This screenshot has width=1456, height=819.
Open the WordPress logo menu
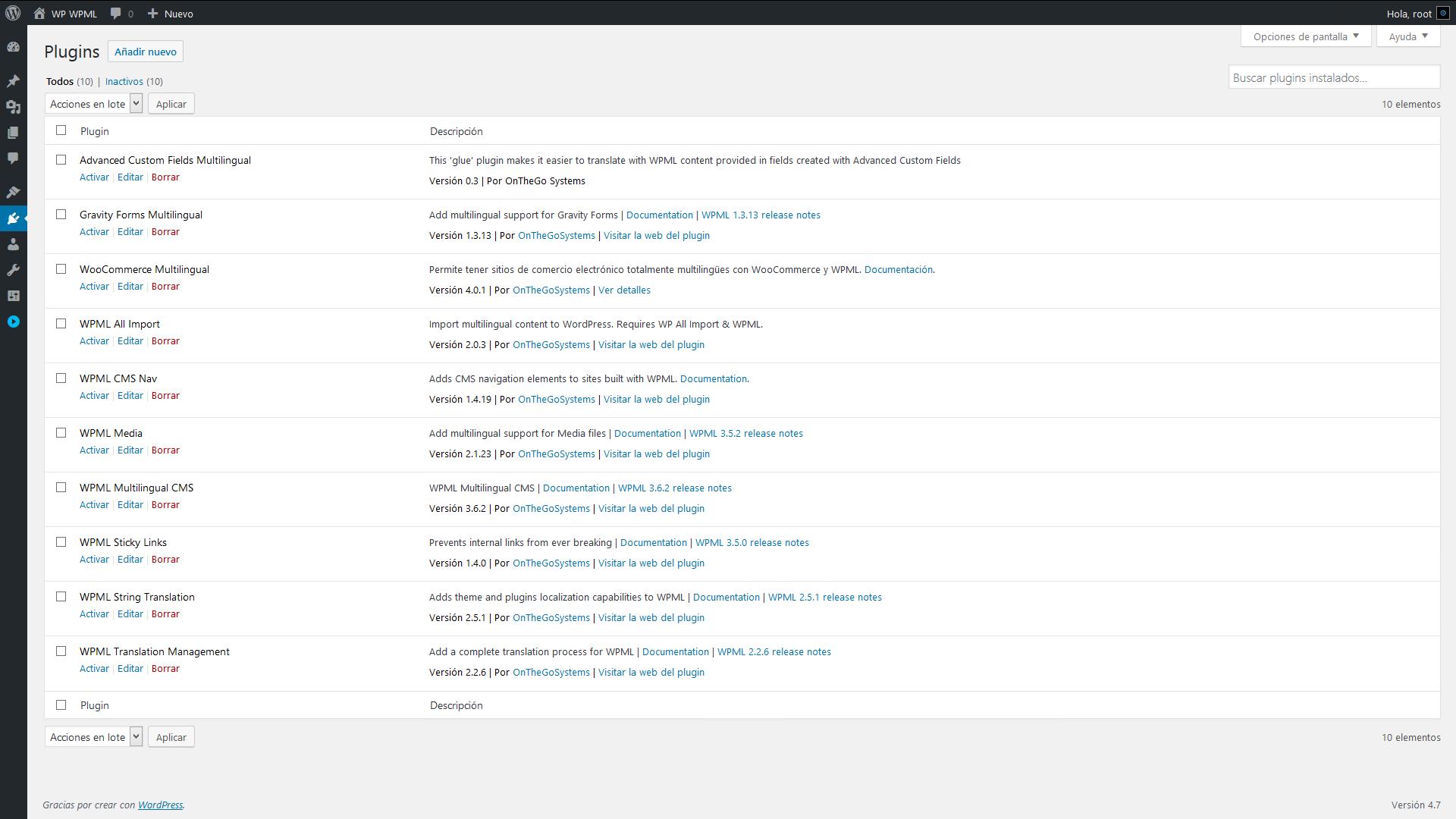coord(13,13)
